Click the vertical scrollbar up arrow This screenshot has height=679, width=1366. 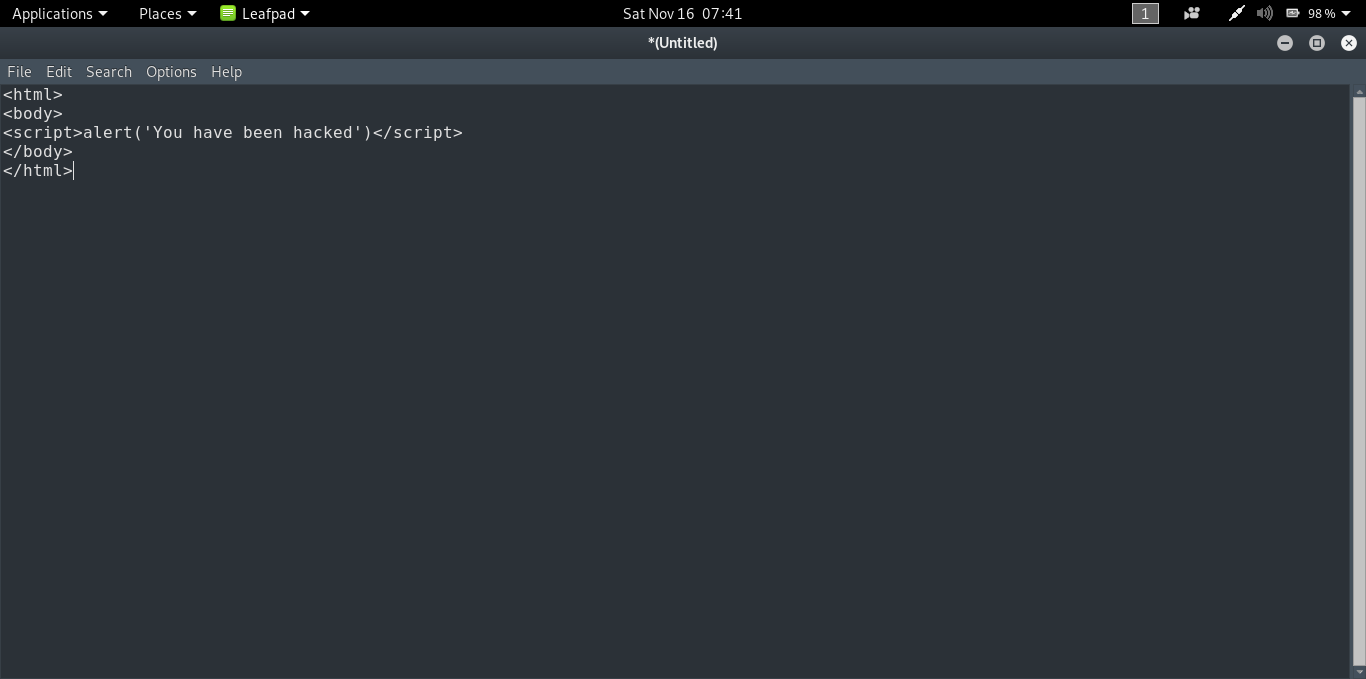click(1359, 91)
